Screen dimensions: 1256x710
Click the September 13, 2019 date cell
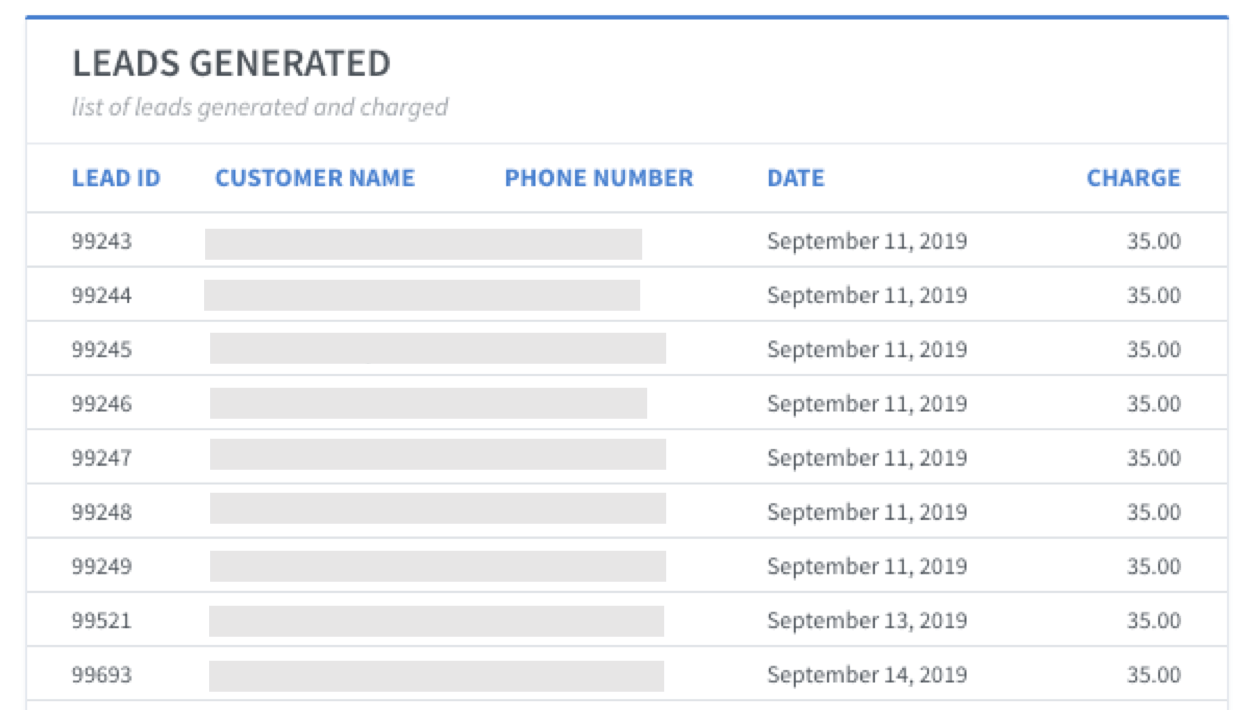click(867, 620)
